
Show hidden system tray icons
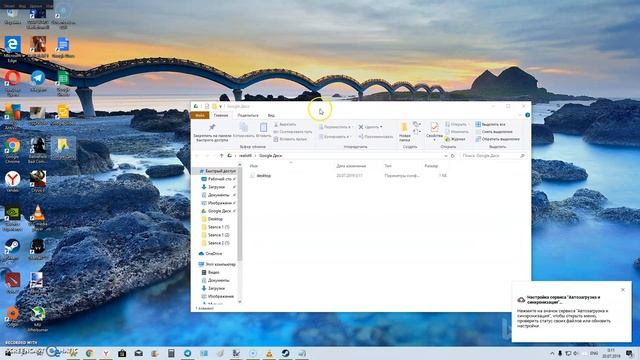pyautogui.click(x=552, y=353)
